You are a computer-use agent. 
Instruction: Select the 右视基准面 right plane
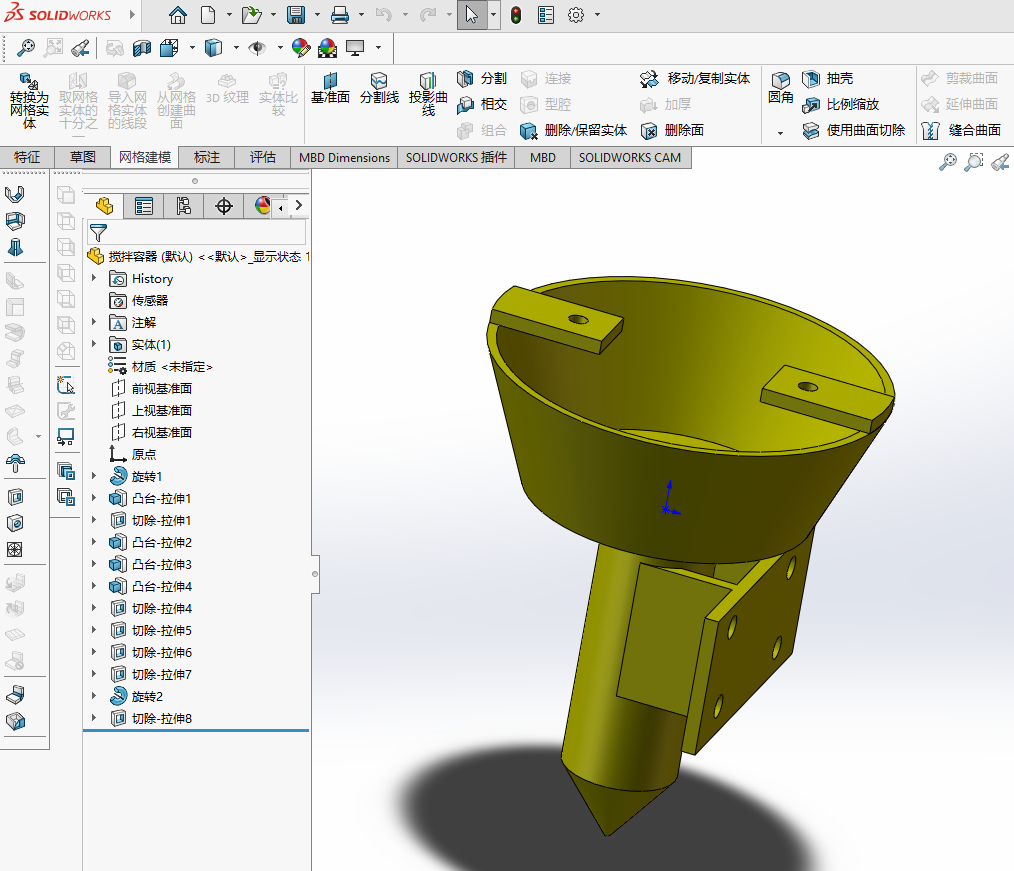[152, 433]
